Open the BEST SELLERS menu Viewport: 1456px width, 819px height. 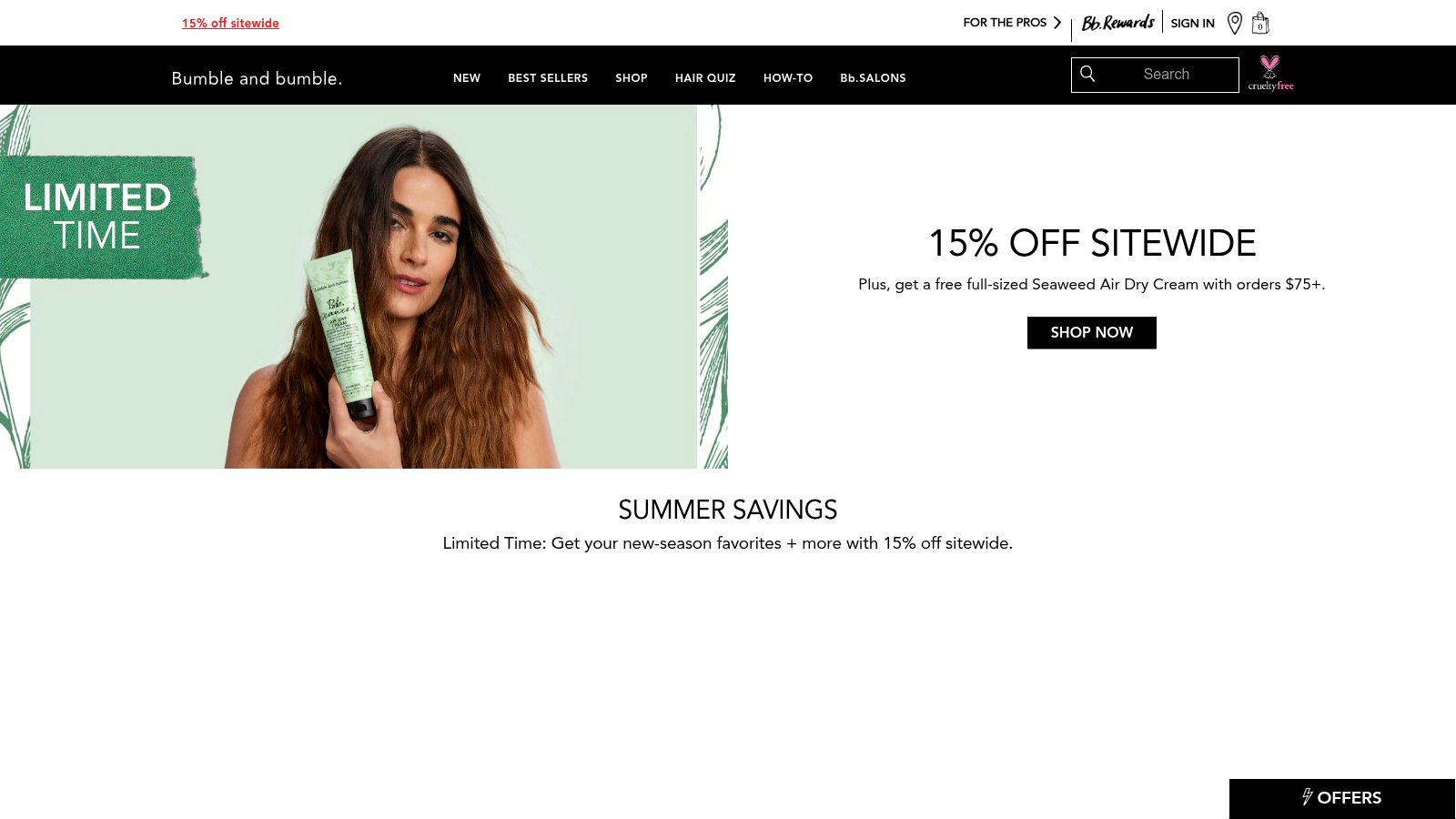tap(548, 78)
